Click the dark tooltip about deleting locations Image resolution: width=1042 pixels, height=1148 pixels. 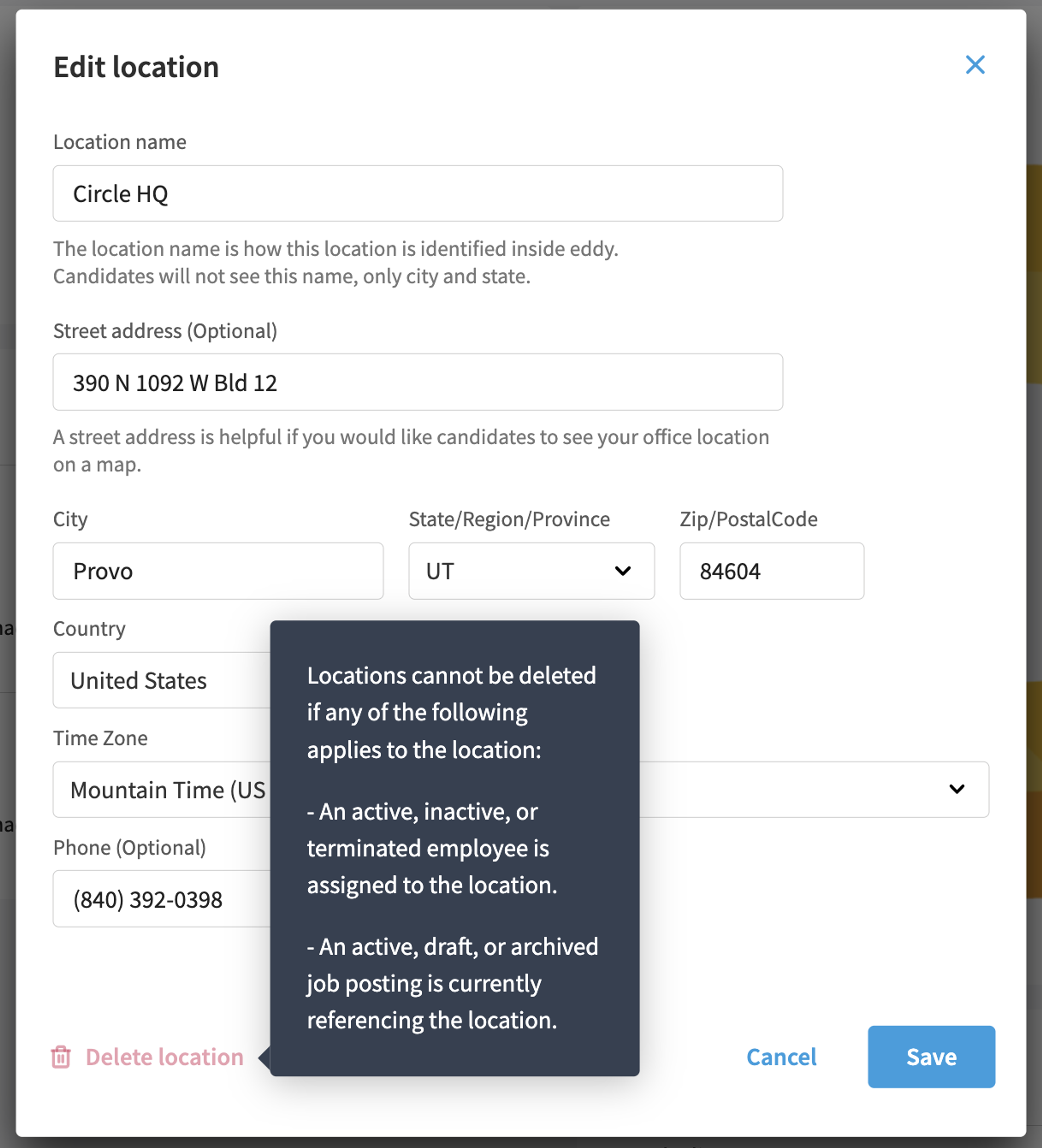pyautogui.click(x=454, y=848)
